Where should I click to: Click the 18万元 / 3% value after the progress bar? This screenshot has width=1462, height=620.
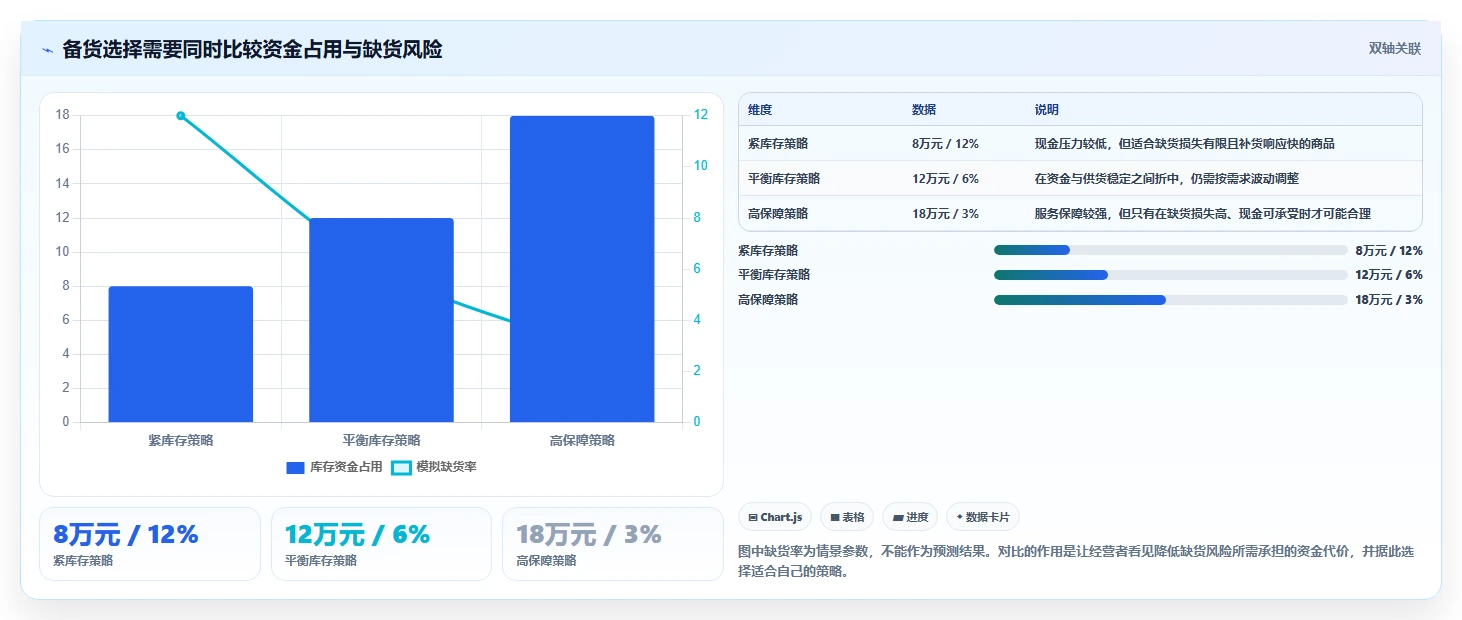pos(1389,300)
